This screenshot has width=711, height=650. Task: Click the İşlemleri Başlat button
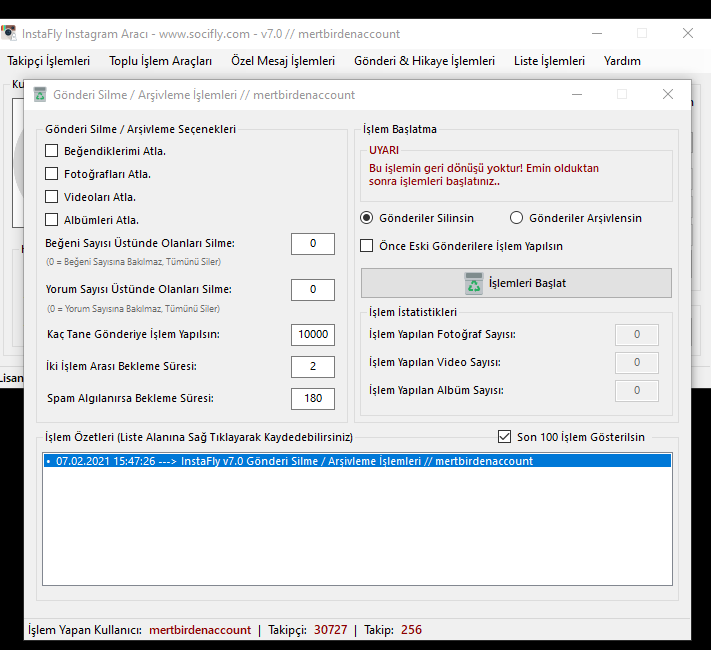(x=516, y=283)
